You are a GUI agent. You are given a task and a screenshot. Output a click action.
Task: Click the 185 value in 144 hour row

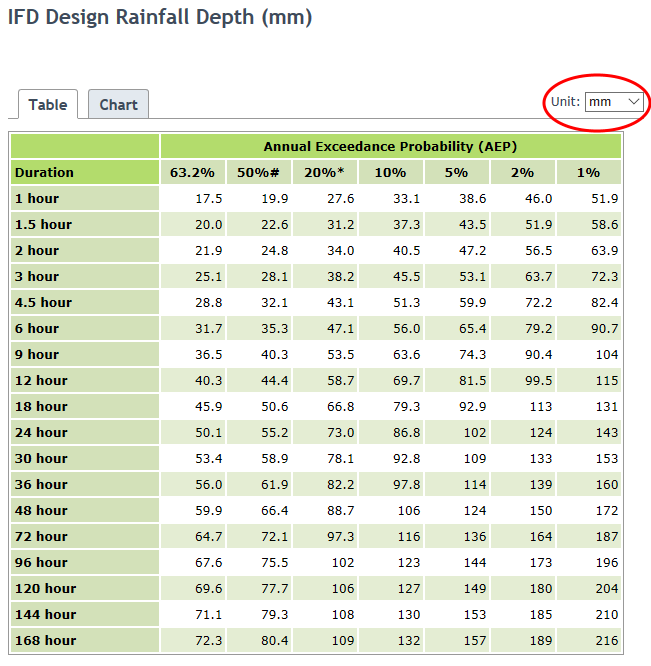[x=541, y=614]
